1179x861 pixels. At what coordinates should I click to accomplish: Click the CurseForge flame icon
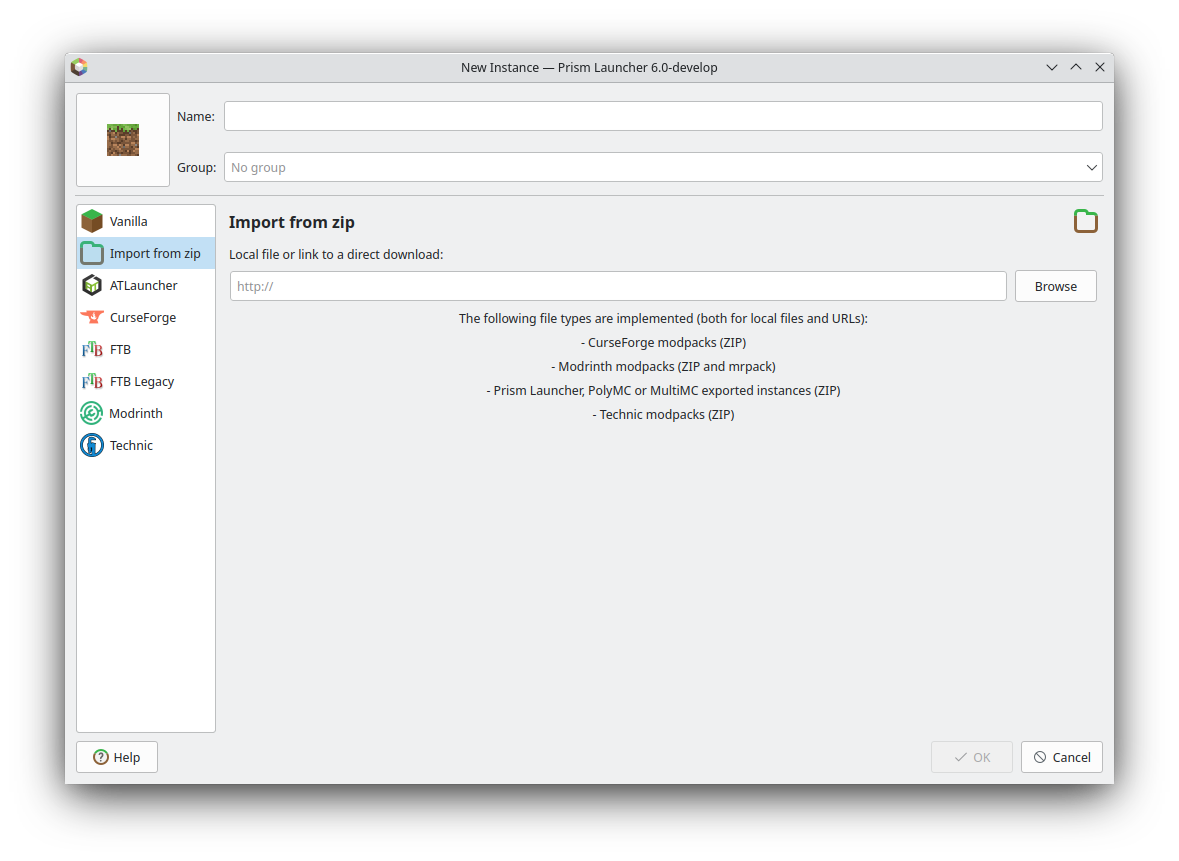(x=92, y=316)
